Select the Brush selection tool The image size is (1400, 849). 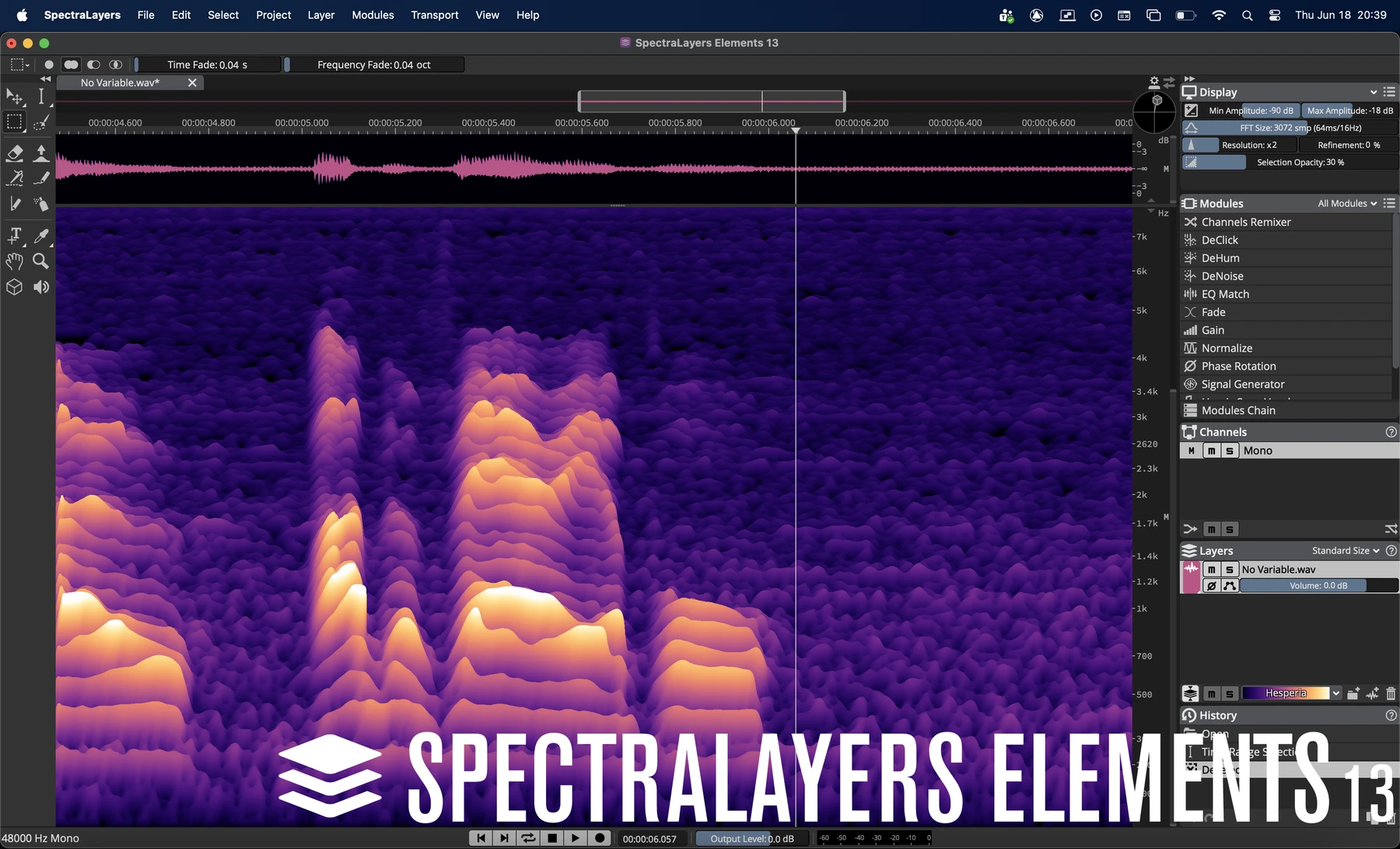(41, 122)
